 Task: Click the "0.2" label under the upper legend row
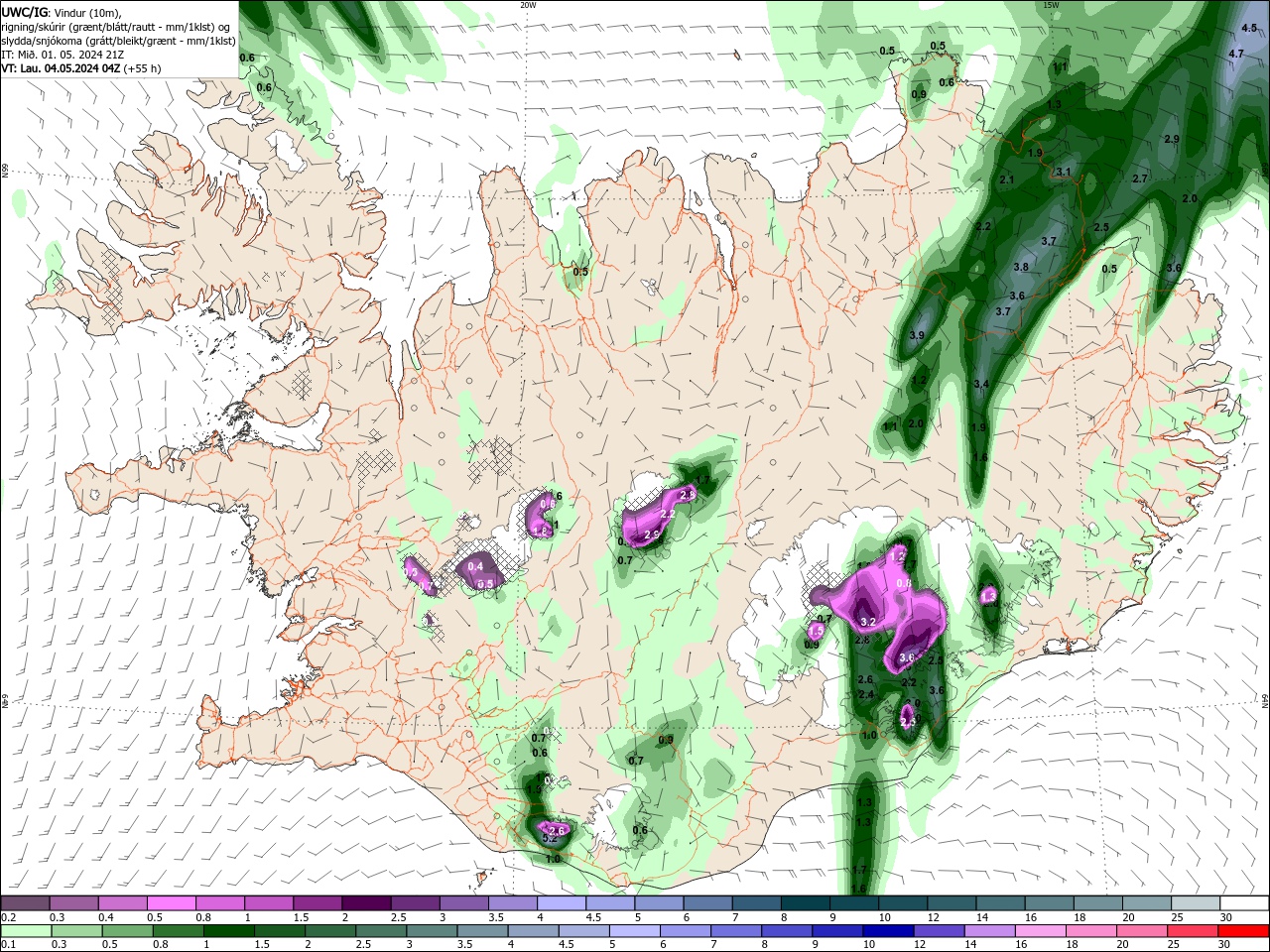click(7, 917)
